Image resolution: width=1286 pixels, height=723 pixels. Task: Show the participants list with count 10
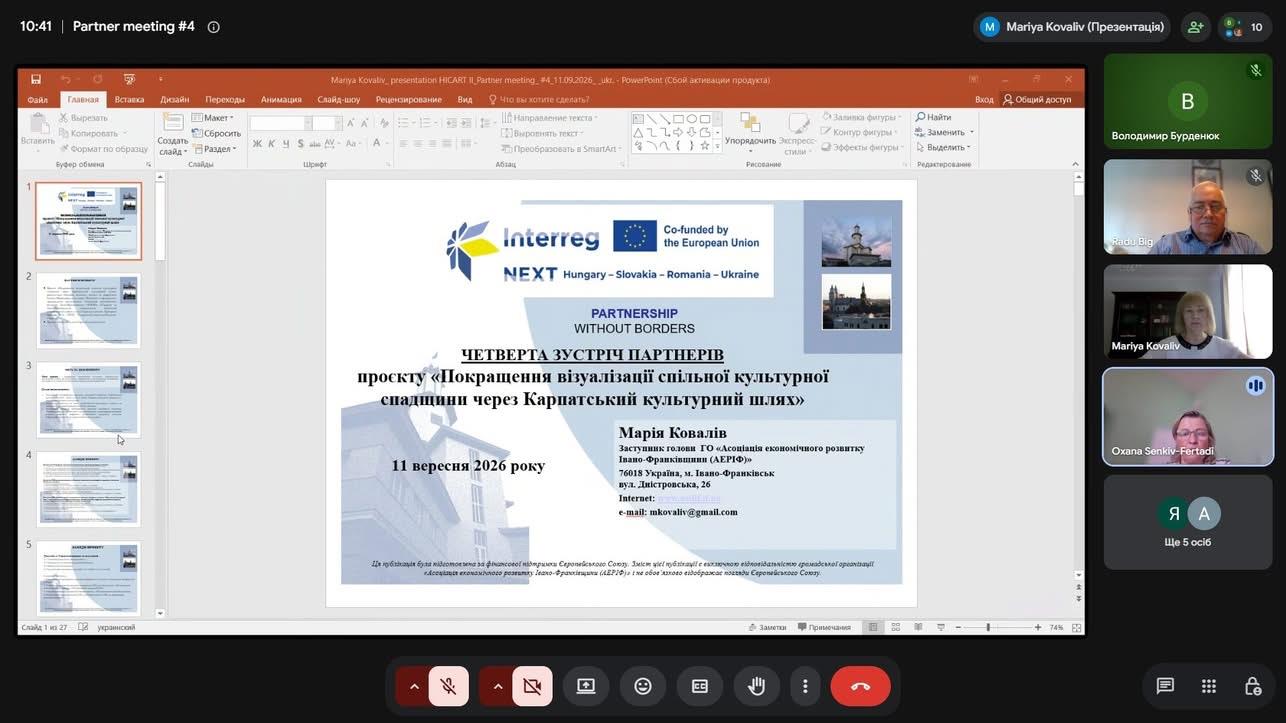click(1245, 27)
